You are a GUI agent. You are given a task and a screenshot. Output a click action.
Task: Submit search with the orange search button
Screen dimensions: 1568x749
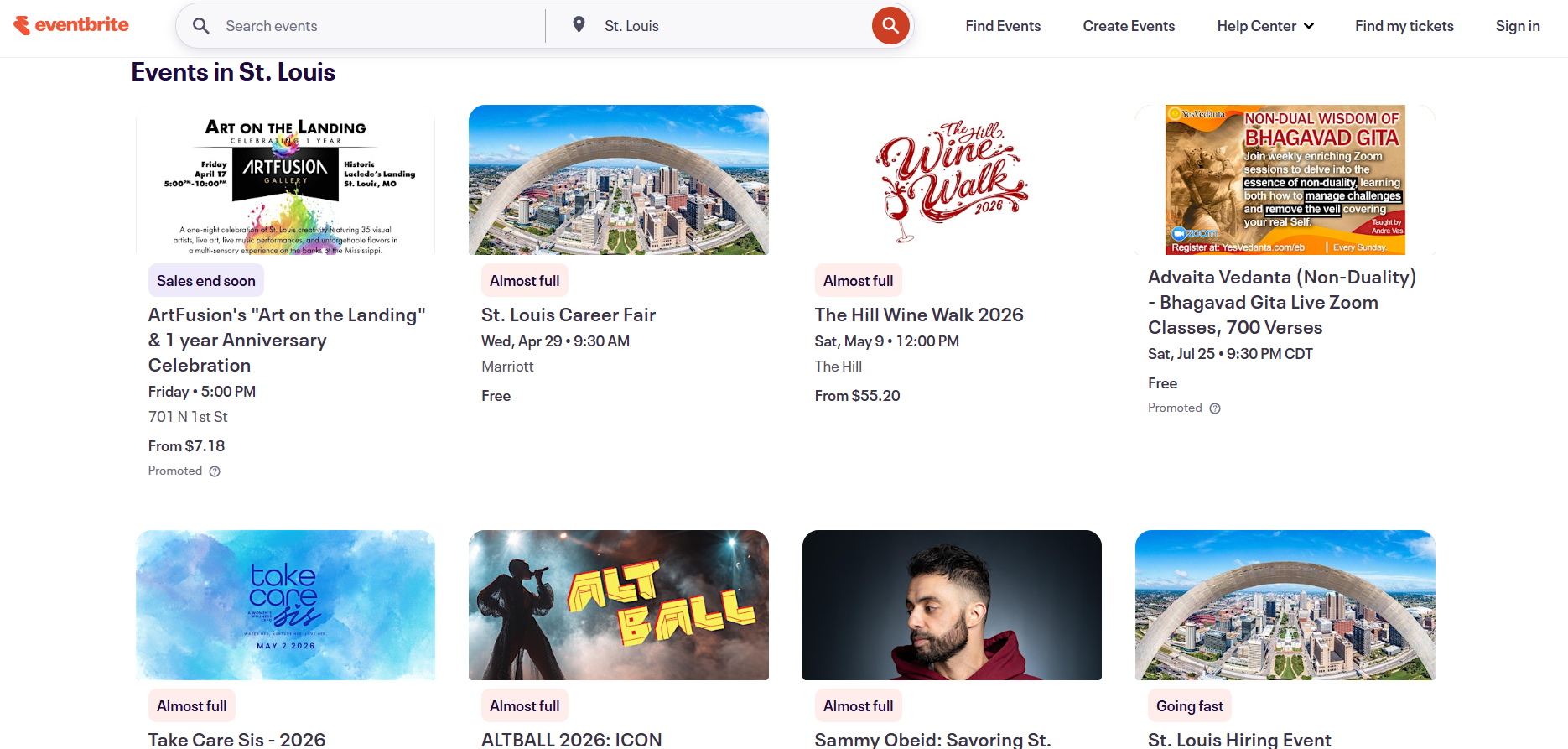click(890, 26)
